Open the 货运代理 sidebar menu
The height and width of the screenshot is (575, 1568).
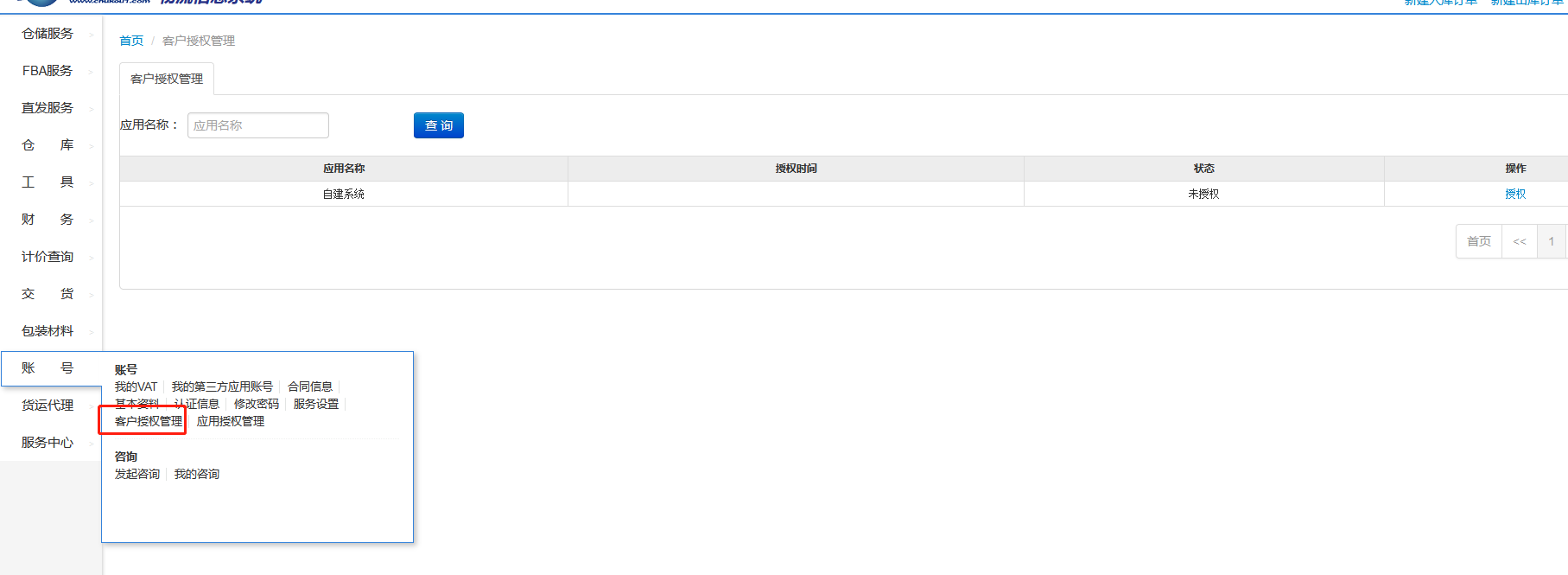[x=48, y=406]
